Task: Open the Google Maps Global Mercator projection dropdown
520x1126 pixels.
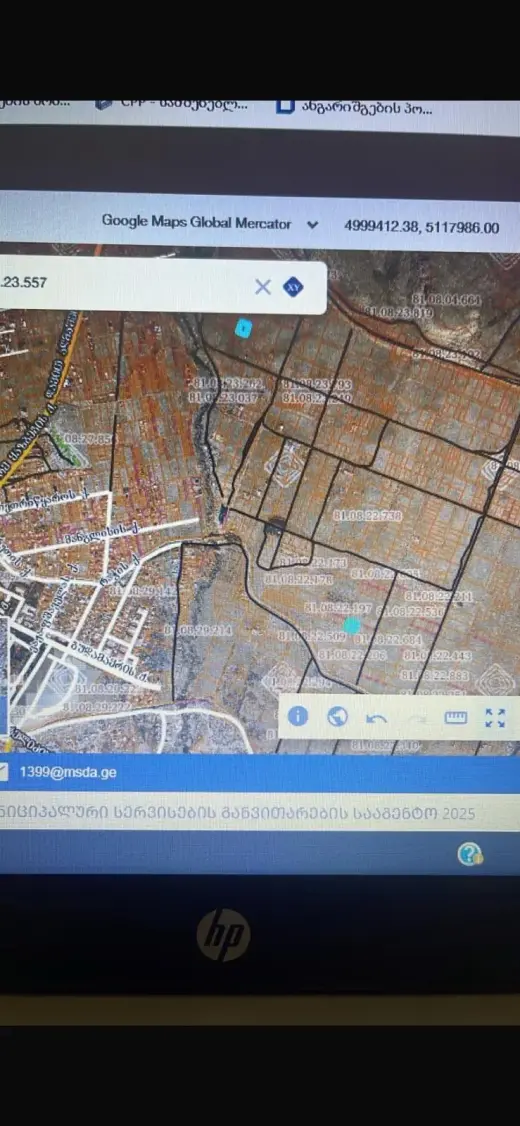Action: point(210,223)
